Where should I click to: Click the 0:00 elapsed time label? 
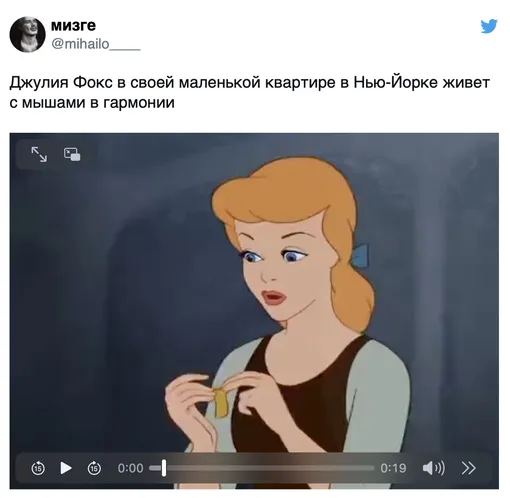[130, 468]
